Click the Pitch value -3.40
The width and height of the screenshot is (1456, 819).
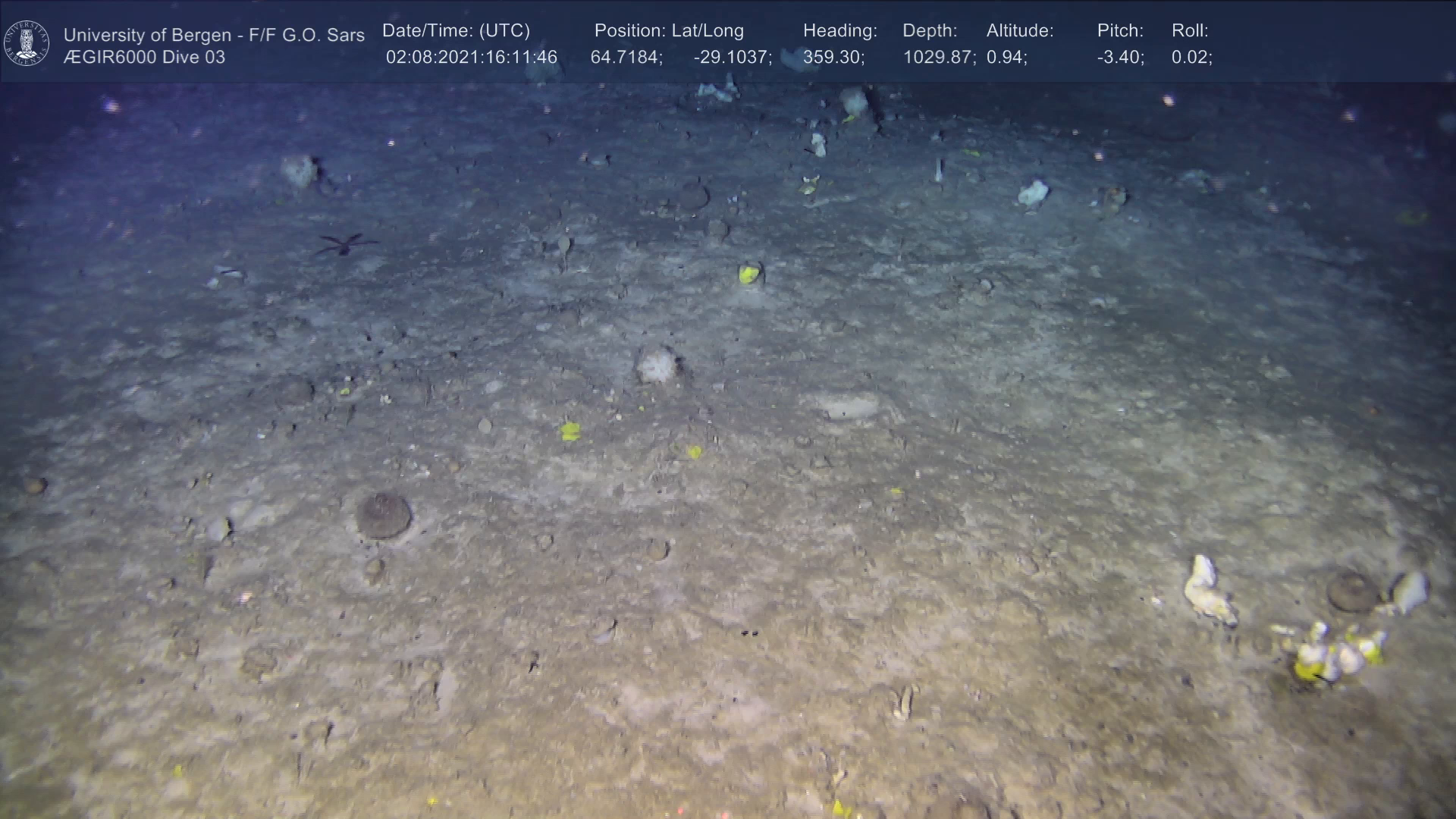(1120, 58)
